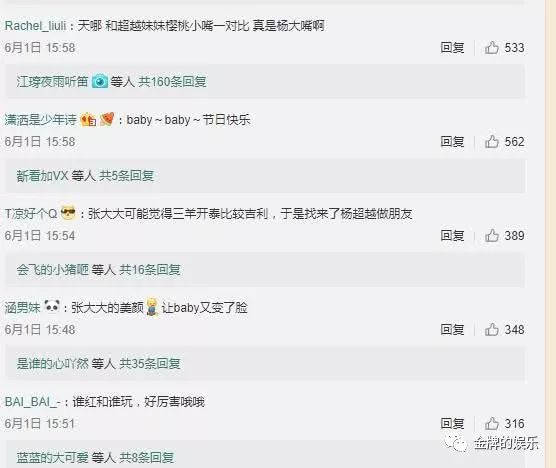
Task: Visit BAI_BAI_- user profile
Action: [33, 402]
